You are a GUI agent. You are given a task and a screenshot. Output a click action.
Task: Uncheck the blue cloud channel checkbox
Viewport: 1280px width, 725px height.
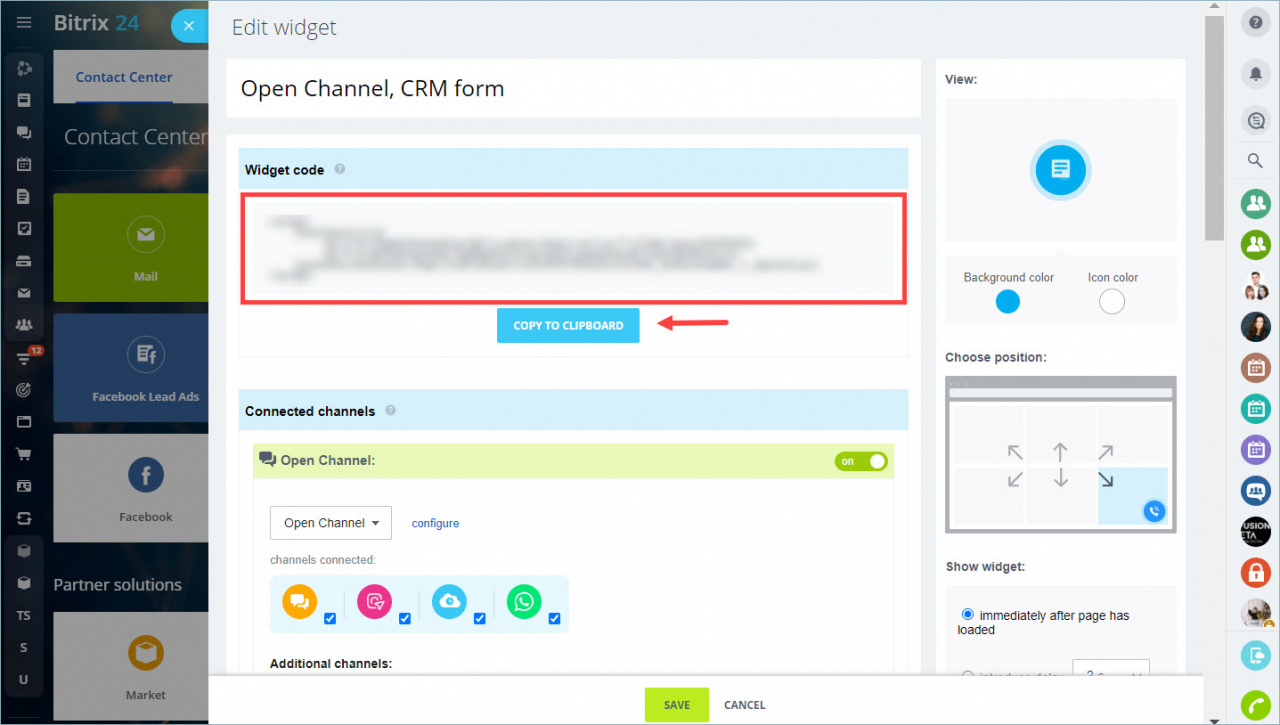pos(480,619)
